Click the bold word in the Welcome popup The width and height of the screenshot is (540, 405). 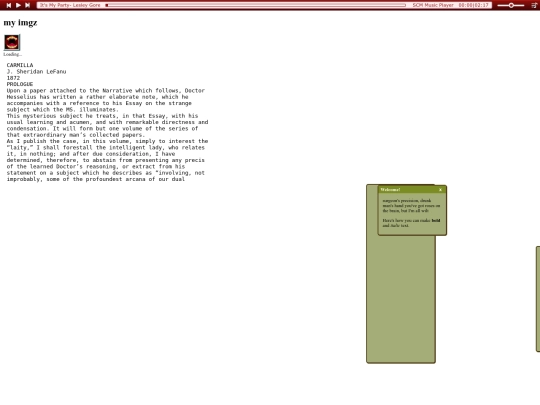436,220
